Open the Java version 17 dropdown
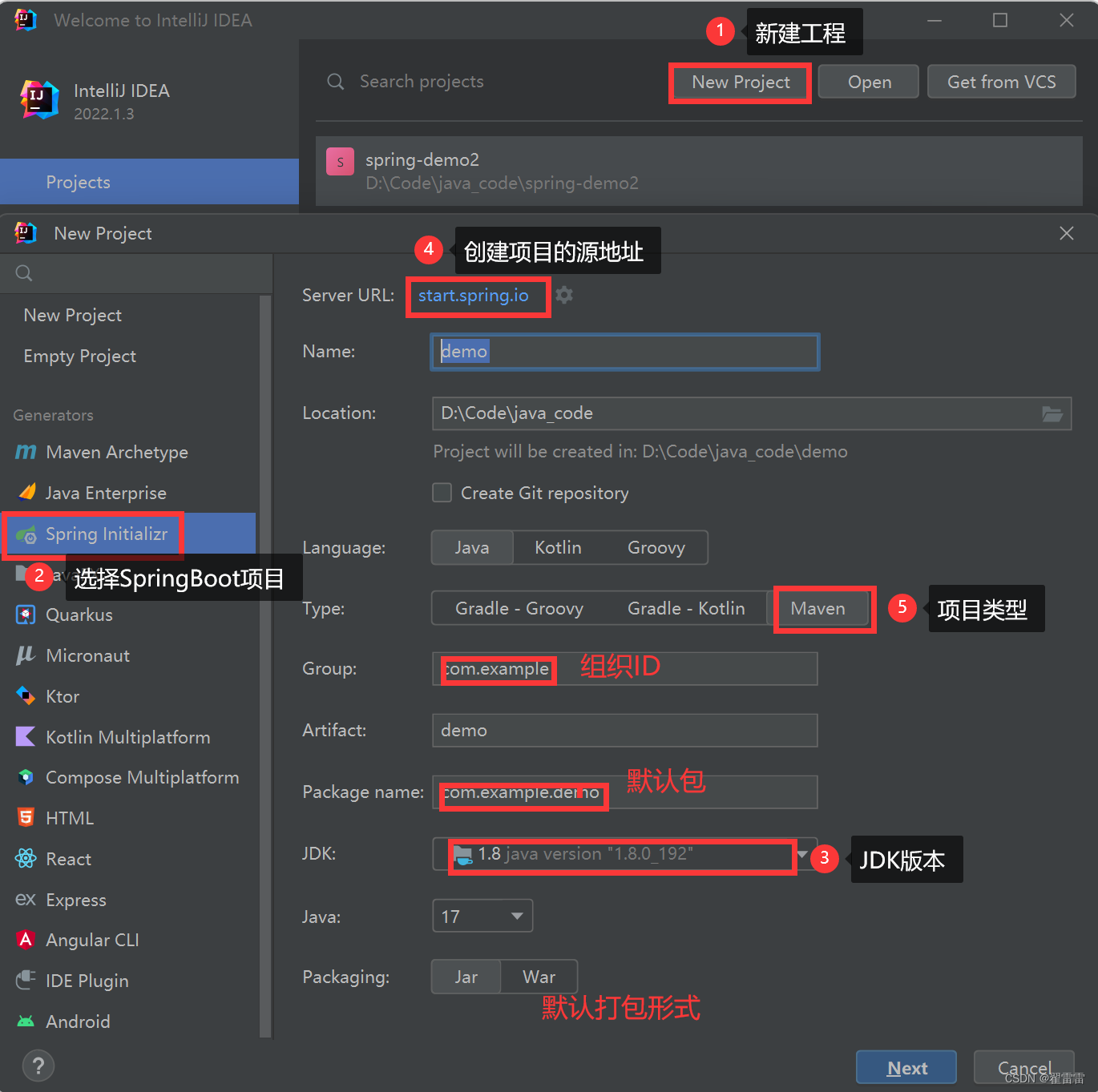This screenshot has height=1092, width=1098. click(482, 917)
